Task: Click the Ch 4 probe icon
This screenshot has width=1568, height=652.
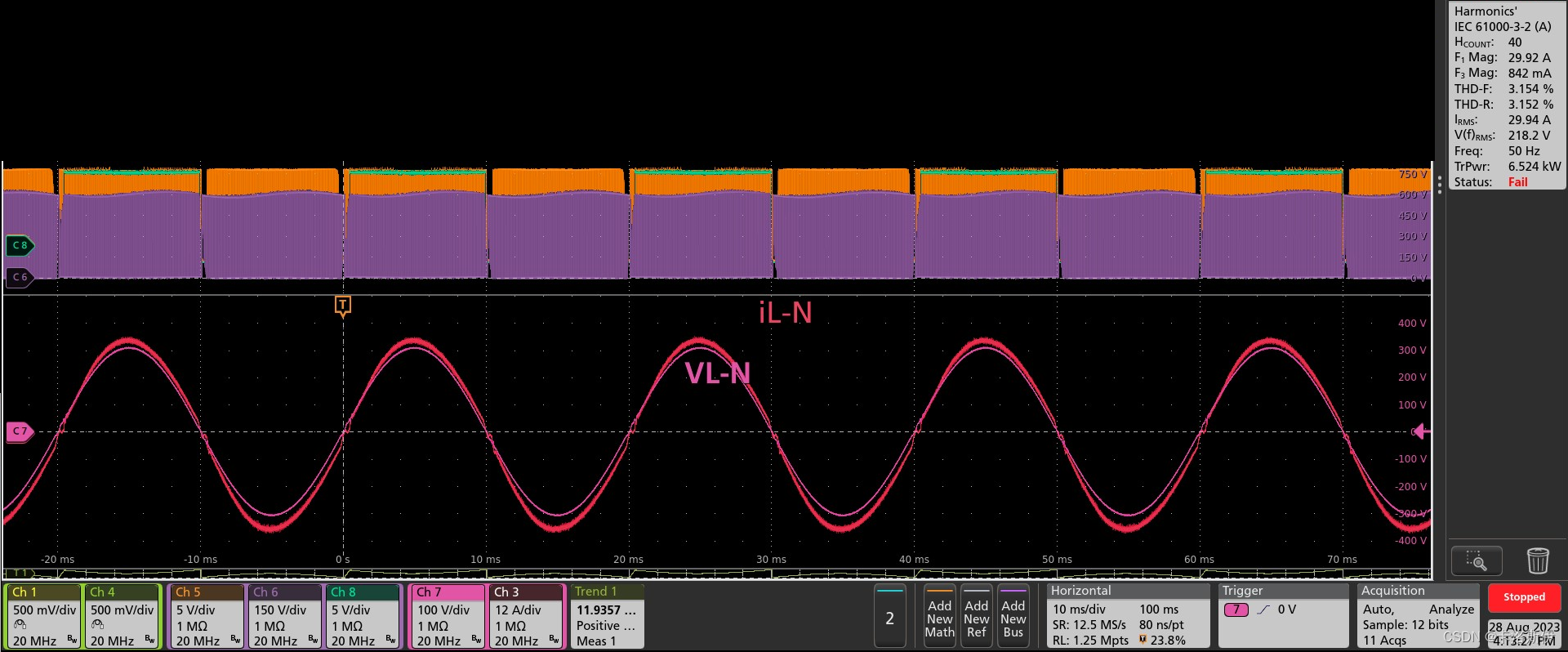Action: [98, 625]
